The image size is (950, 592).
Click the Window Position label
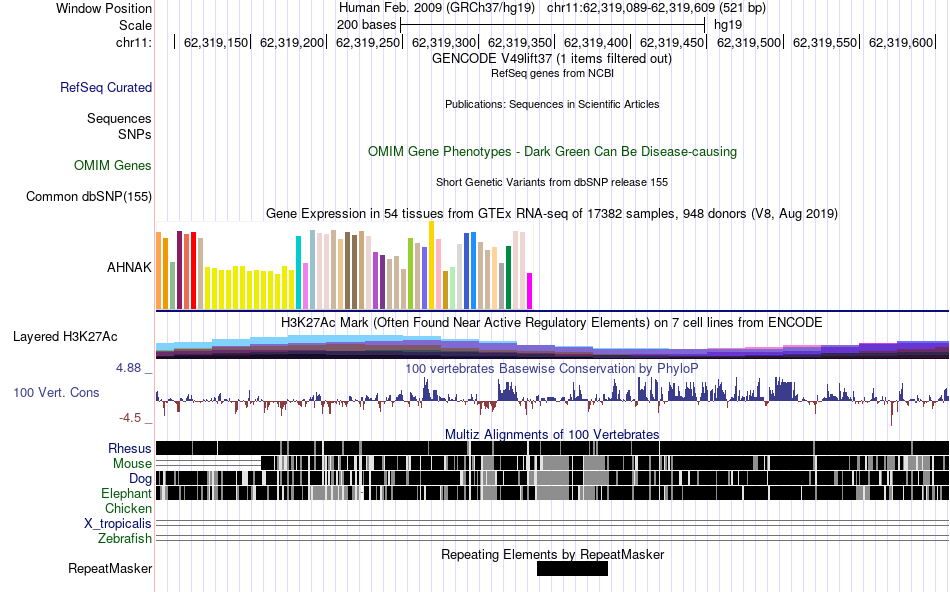point(104,8)
